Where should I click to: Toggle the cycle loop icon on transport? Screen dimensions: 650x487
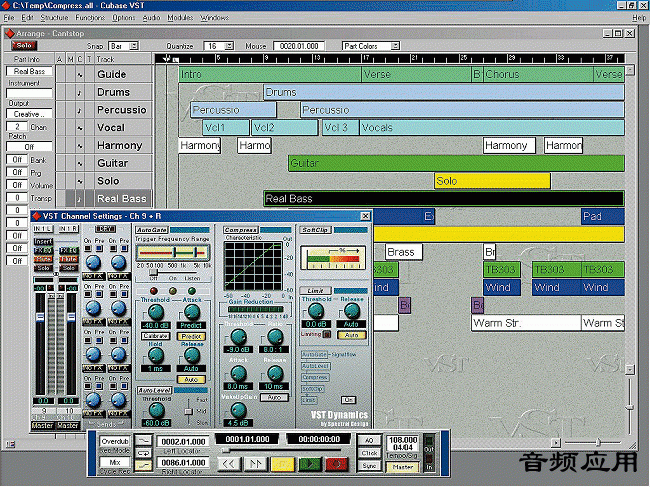click(143, 453)
